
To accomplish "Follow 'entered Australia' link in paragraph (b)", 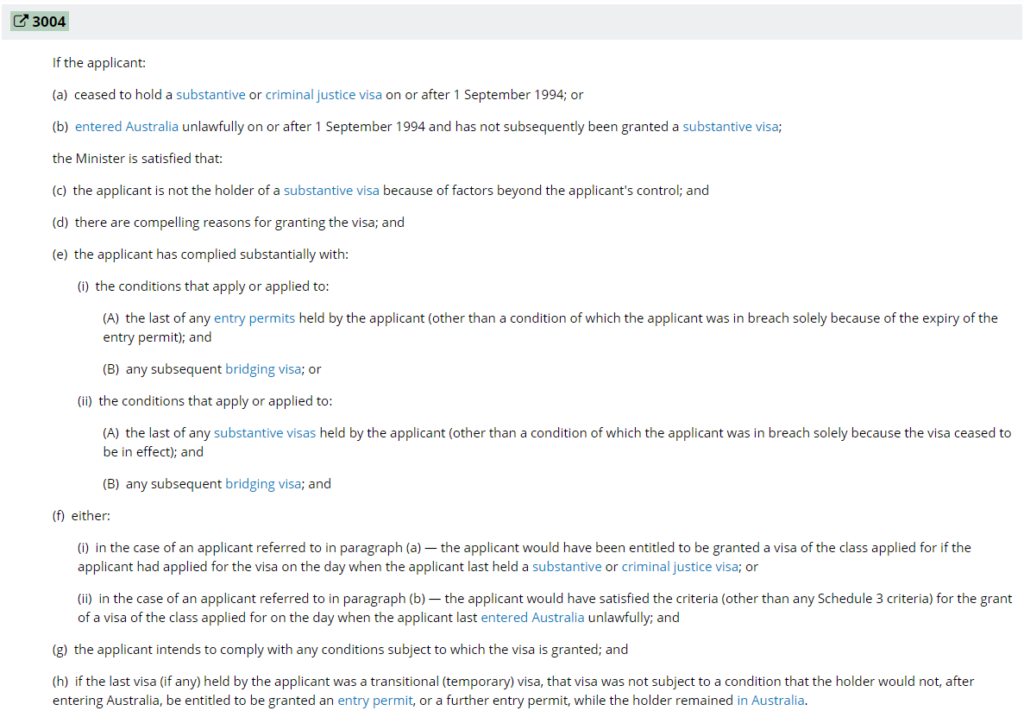I will click(127, 127).
